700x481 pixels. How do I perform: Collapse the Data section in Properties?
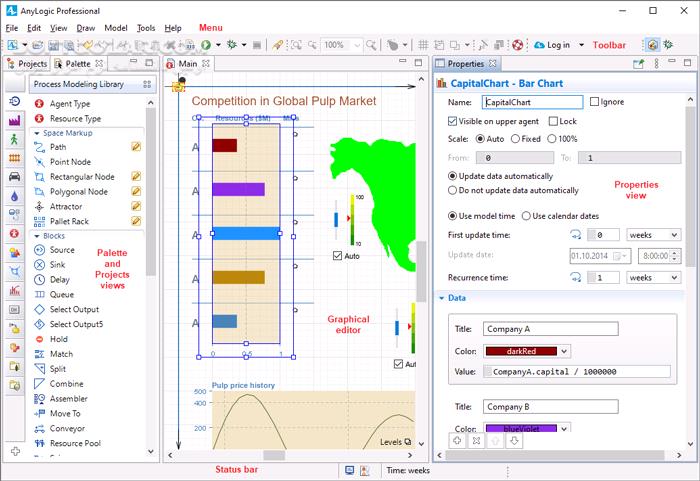pos(443,298)
